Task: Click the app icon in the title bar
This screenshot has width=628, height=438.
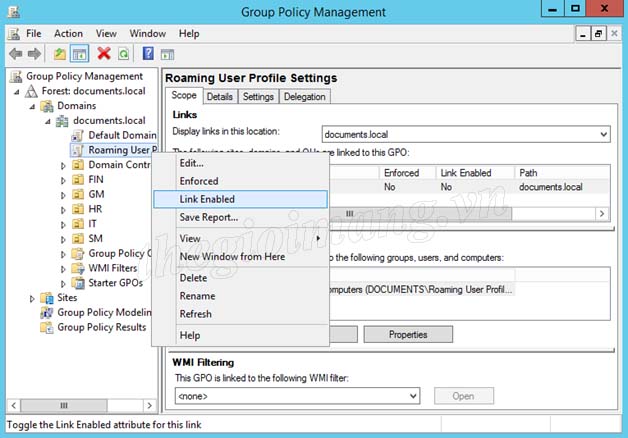Action: [14, 12]
